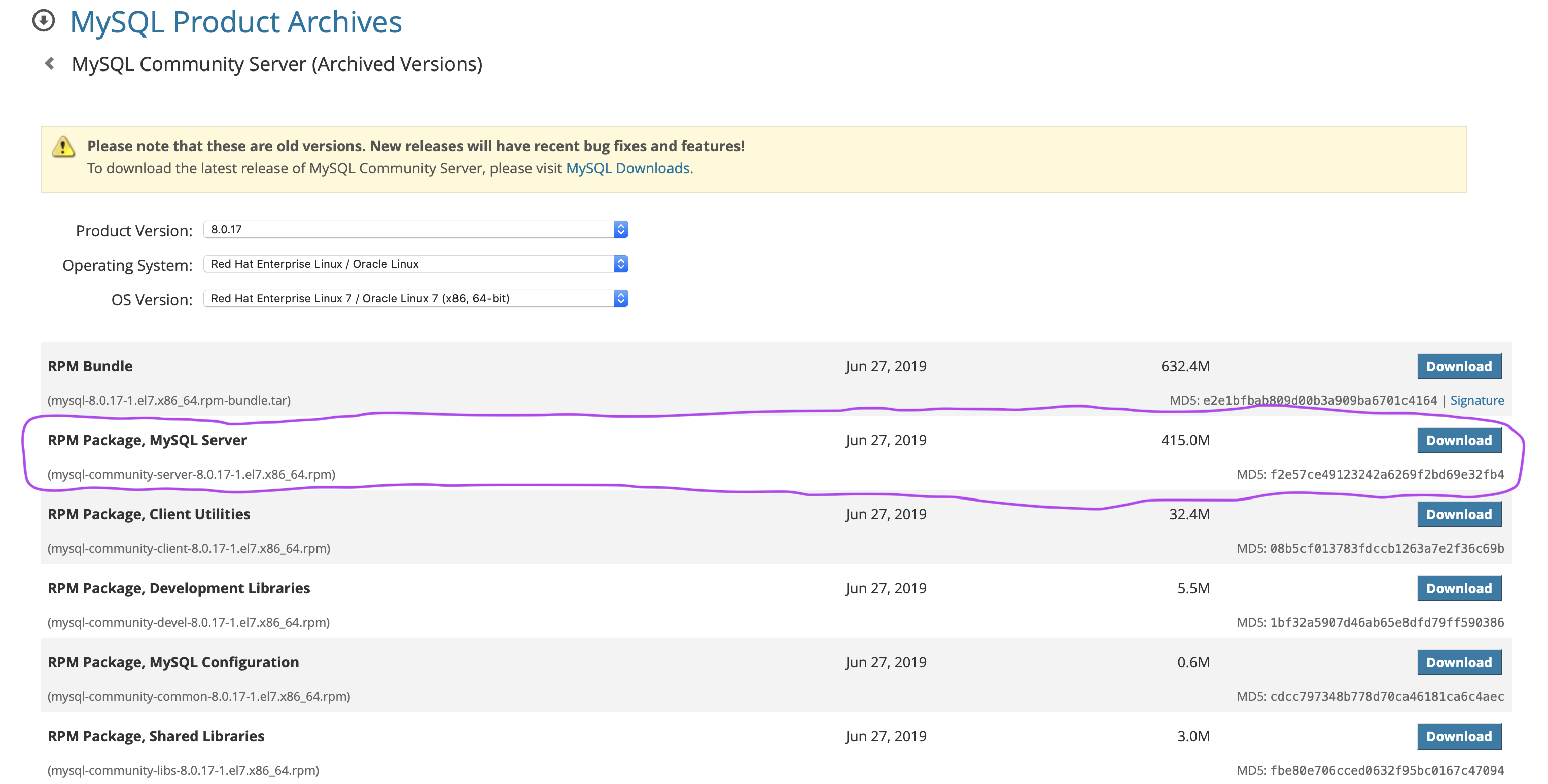
Task: Open the Signature link for RPM Bundle
Action: tap(1476, 400)
